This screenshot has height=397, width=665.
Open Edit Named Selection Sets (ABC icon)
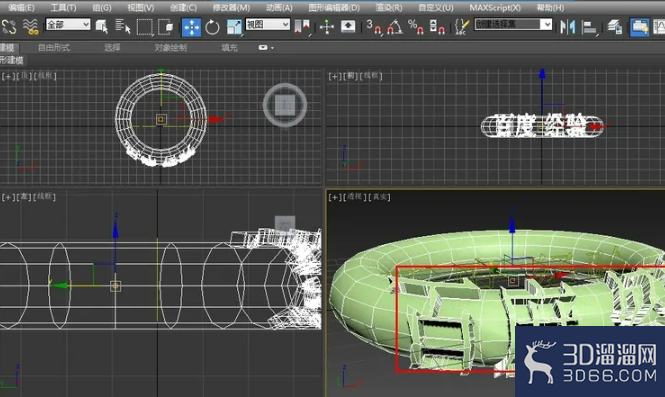pos(462,27)
